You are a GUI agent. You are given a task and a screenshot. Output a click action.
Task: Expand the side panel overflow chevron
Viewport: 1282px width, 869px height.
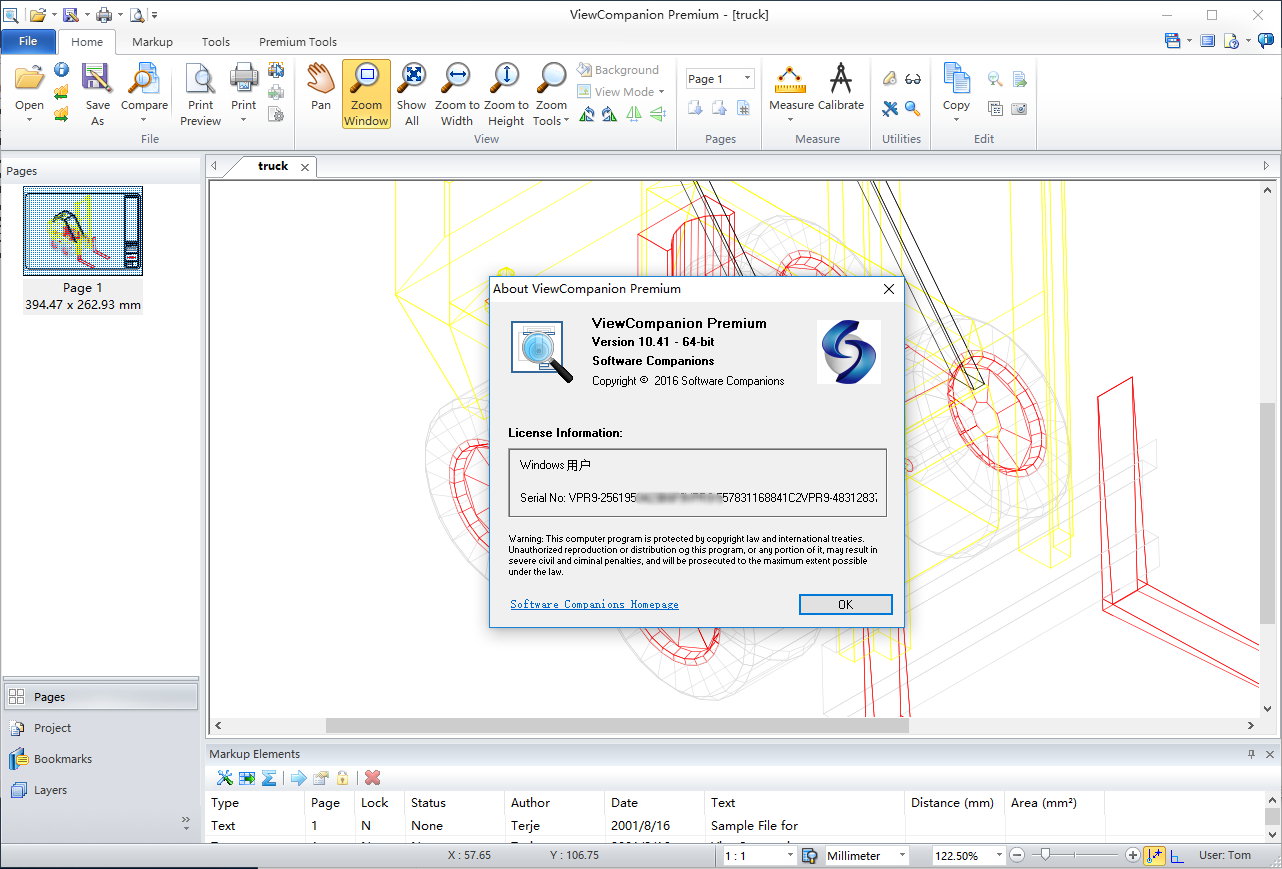[186, 822]
